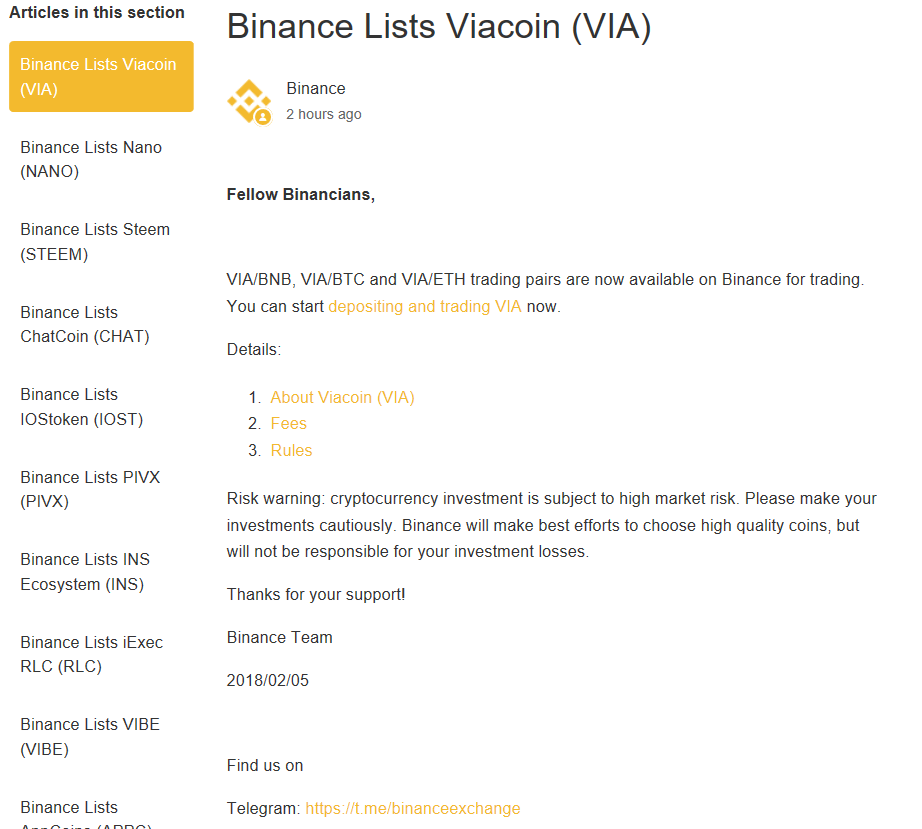The image size is (922, 829).
Task: Click the depositing and trading VIA link
Action: [x=425, y=306]
